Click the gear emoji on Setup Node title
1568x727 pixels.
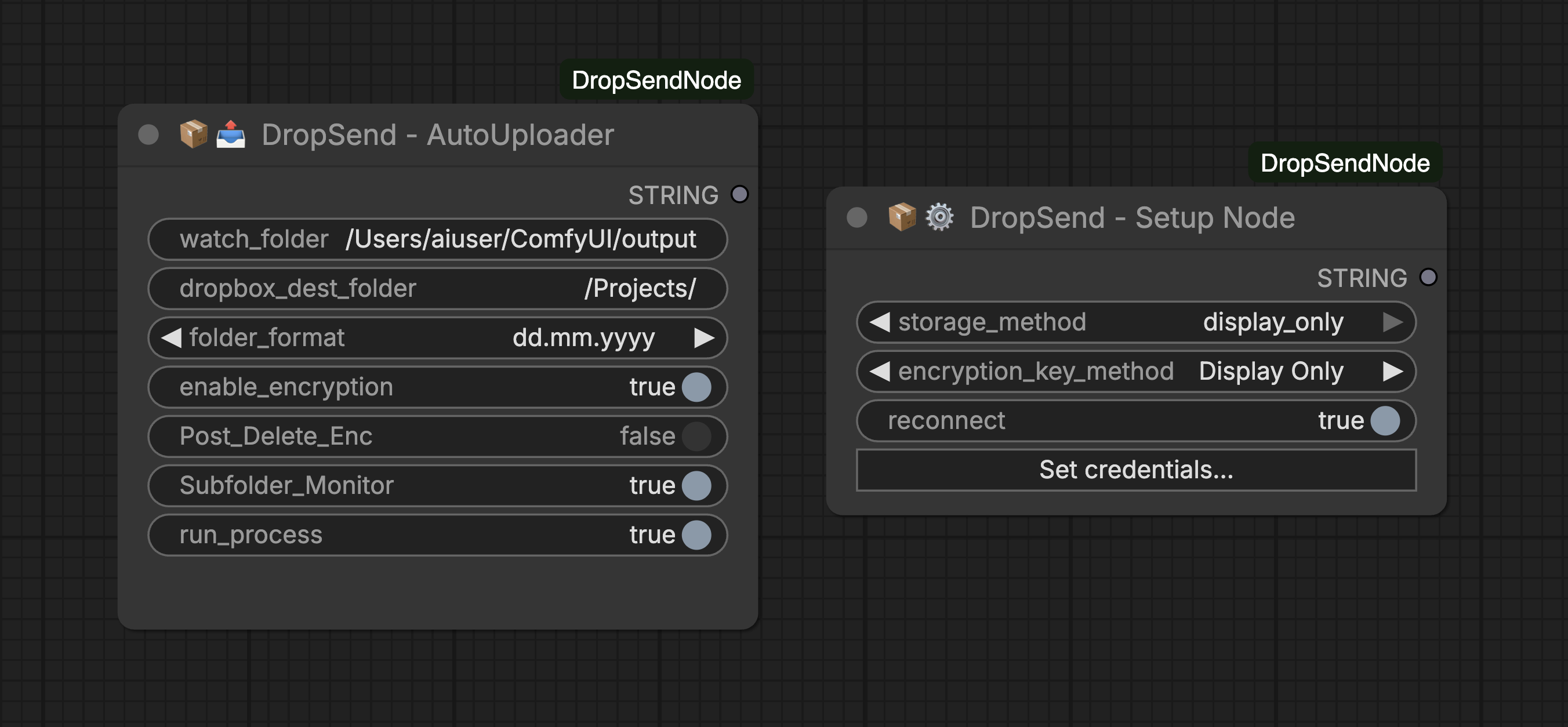pyautogui.click(x=939, y=217)
